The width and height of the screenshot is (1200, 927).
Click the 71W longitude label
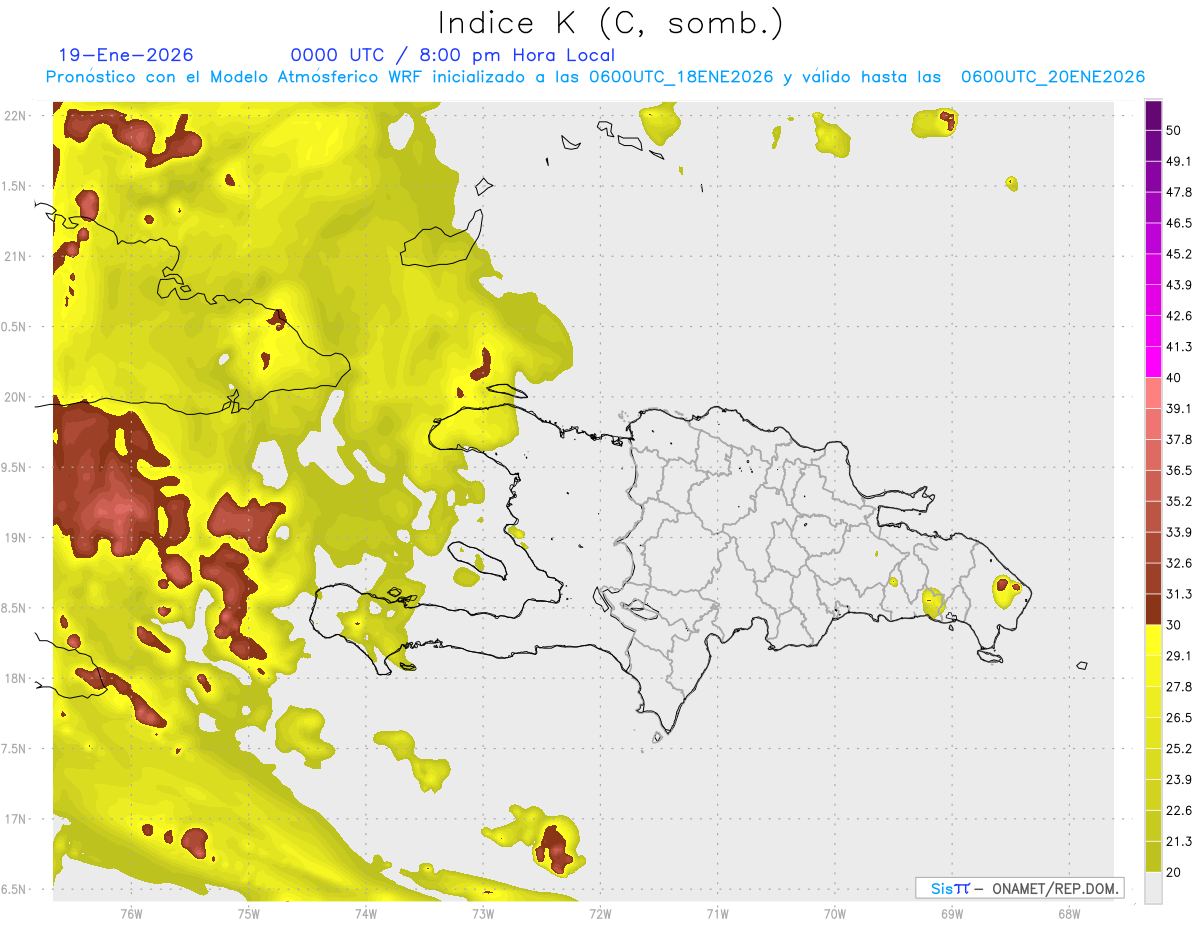(717, 914)
